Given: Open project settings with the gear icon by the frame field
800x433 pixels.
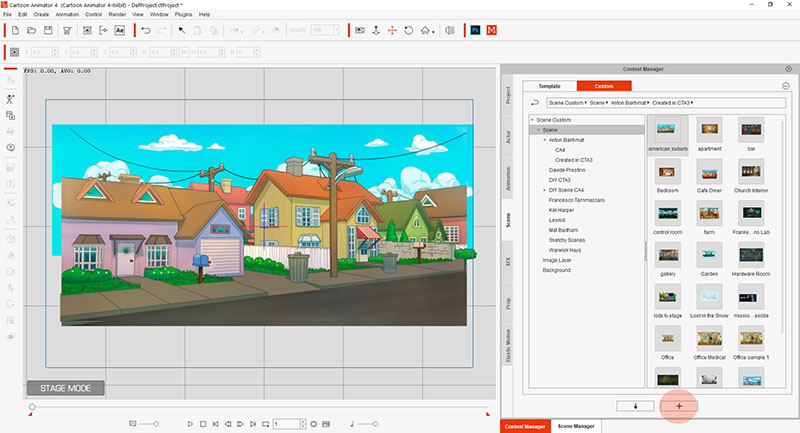Looking at the screenshot, I should [313, 424].
